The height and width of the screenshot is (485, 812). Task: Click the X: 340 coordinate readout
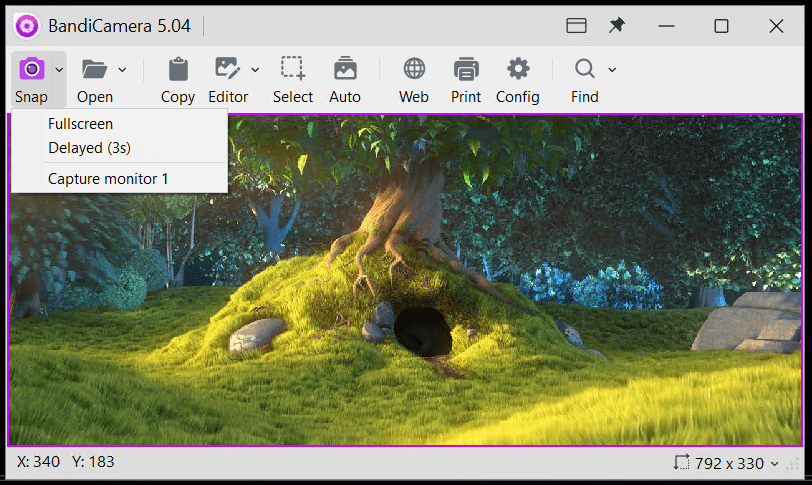(x=38, y=462)
